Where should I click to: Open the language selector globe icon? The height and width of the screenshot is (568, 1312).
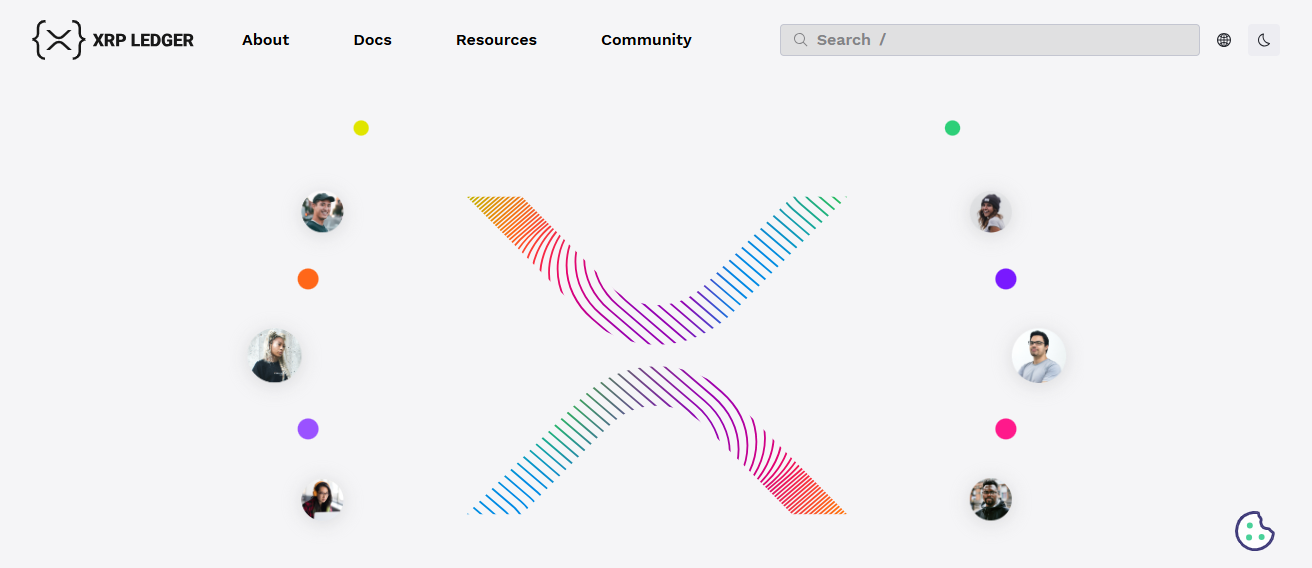click(x=1224, y=40)
